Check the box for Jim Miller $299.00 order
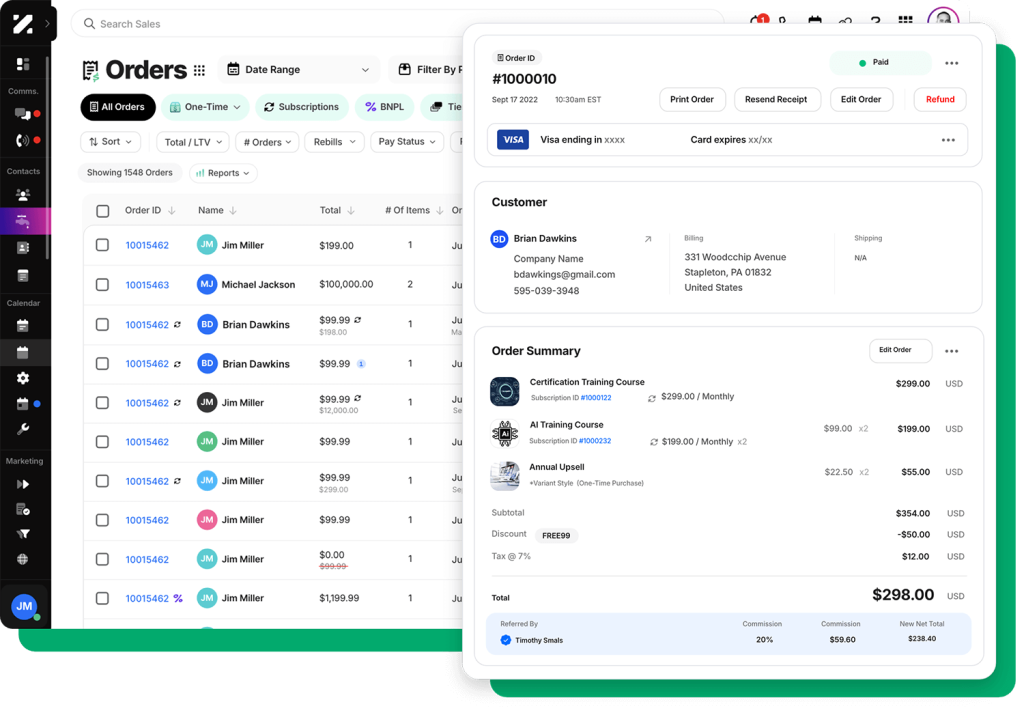 (103, 481)
